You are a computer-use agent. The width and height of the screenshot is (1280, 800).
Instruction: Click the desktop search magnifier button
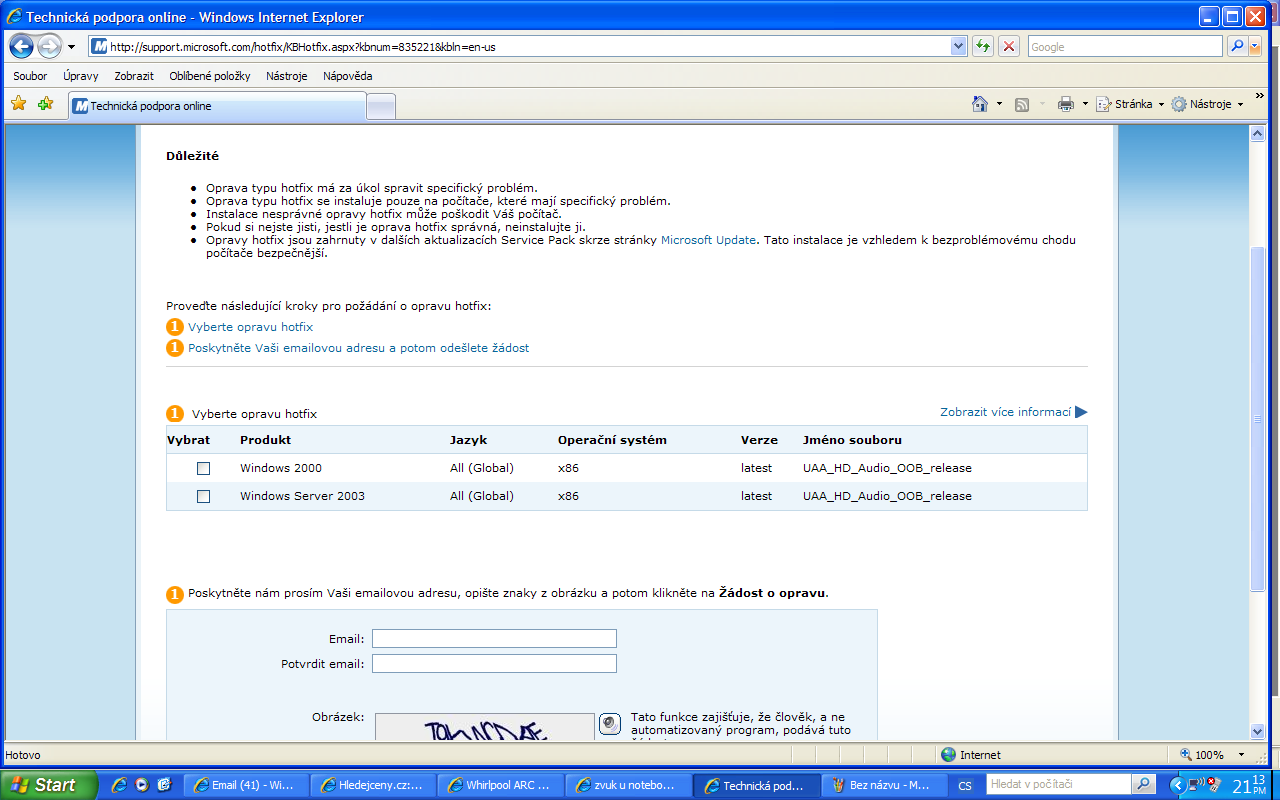point(1143,785)
